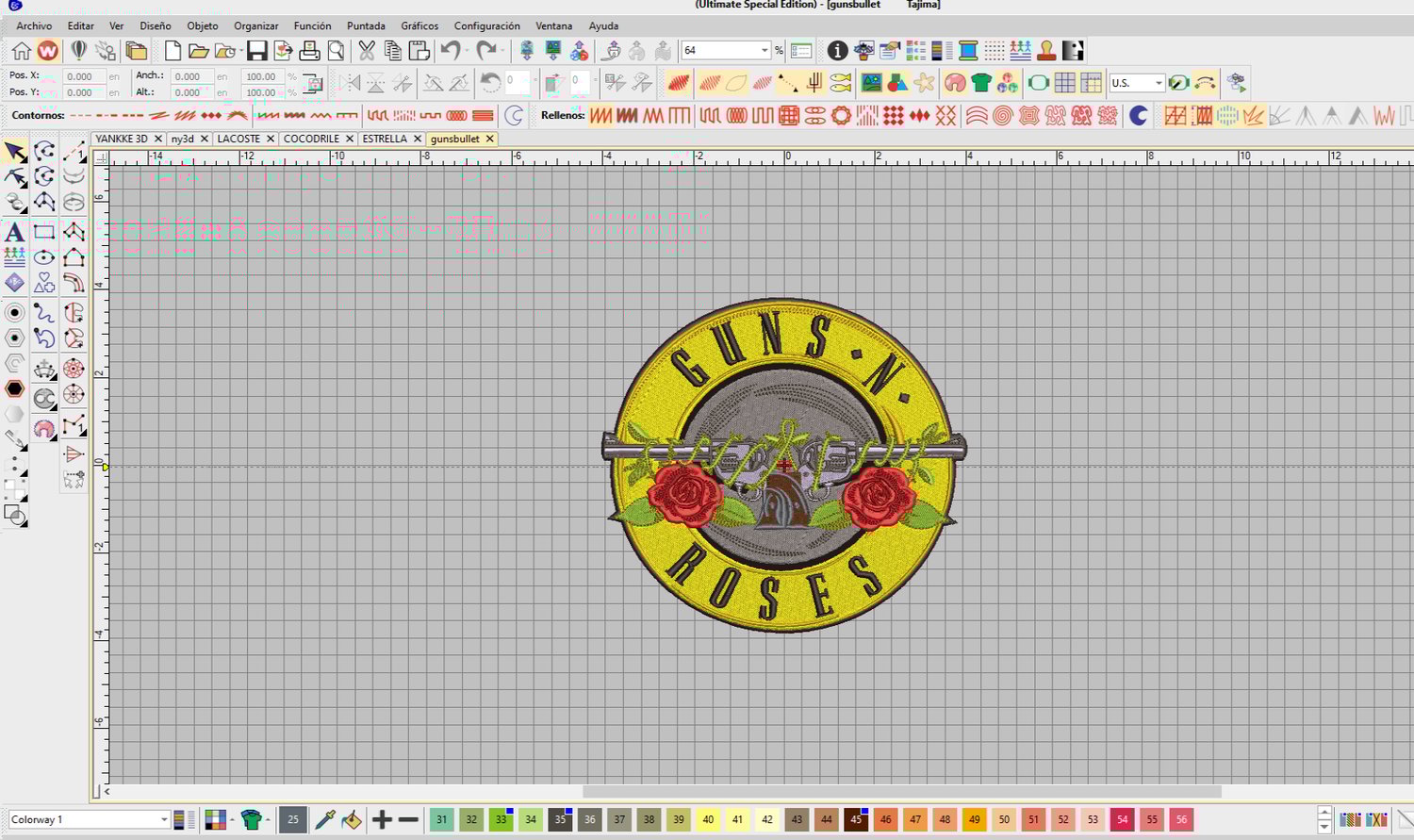Open the Ventana menu
Screen dimensions: 1414x840
coord(553,25)
